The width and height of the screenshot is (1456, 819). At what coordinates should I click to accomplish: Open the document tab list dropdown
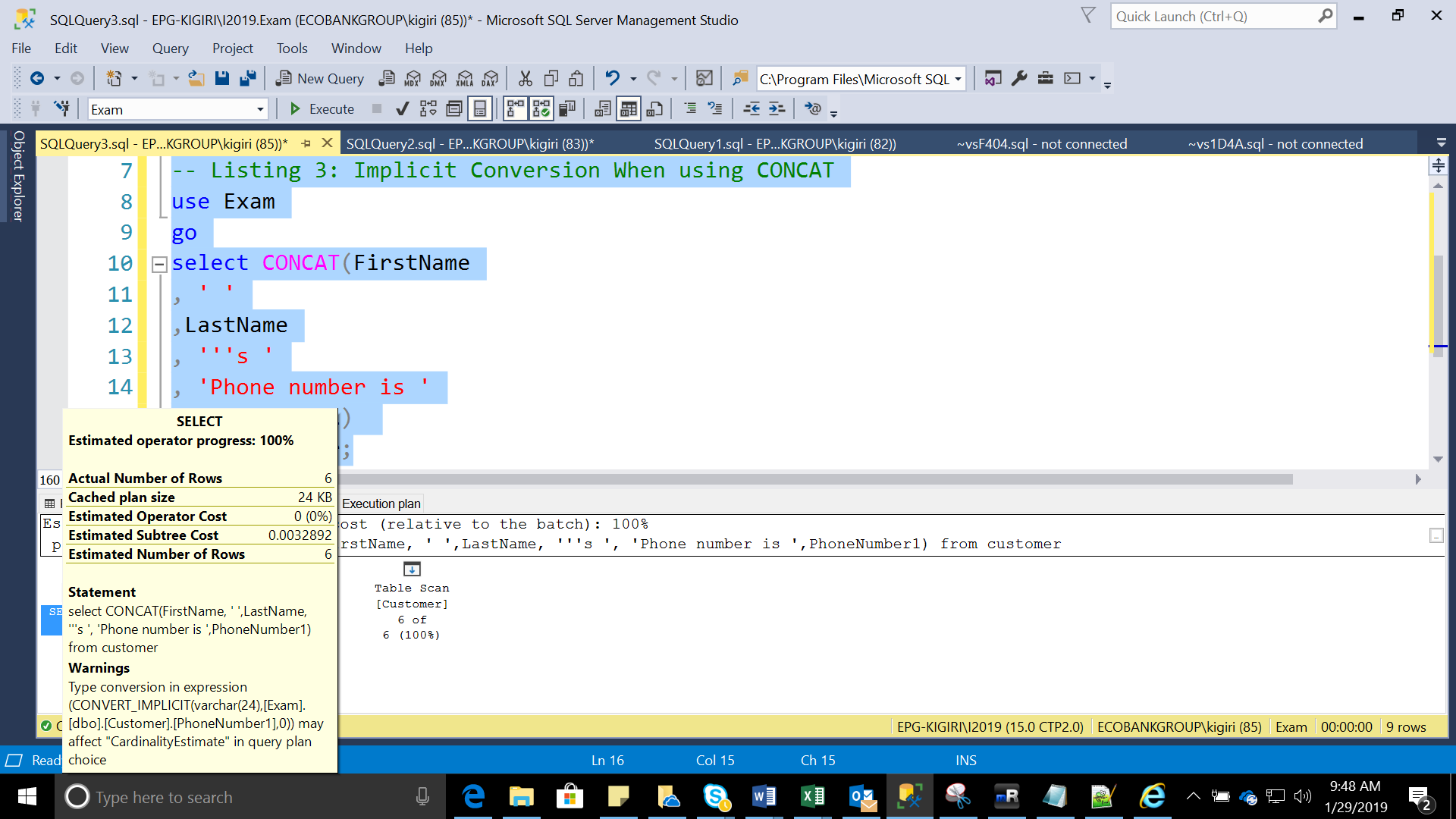(1442, 143)
